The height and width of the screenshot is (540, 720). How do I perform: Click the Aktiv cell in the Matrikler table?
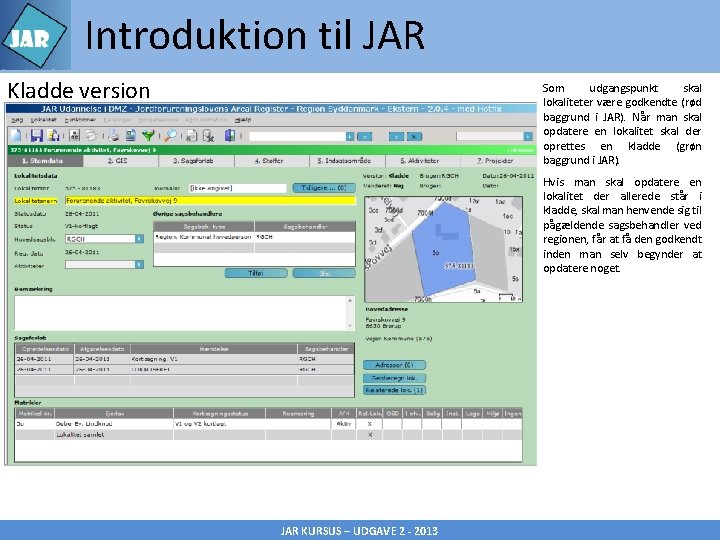coord(343,424)
